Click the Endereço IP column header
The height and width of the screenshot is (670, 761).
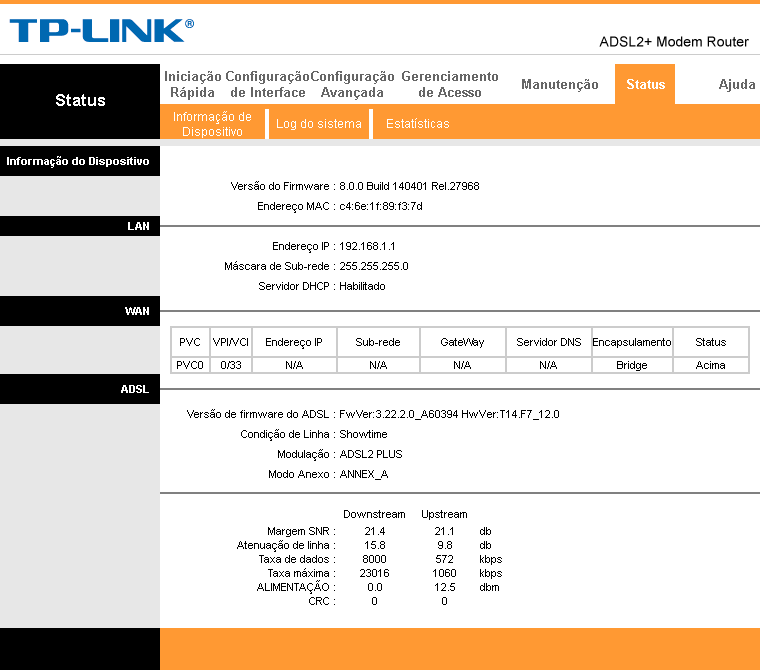(x=294, y=342)
